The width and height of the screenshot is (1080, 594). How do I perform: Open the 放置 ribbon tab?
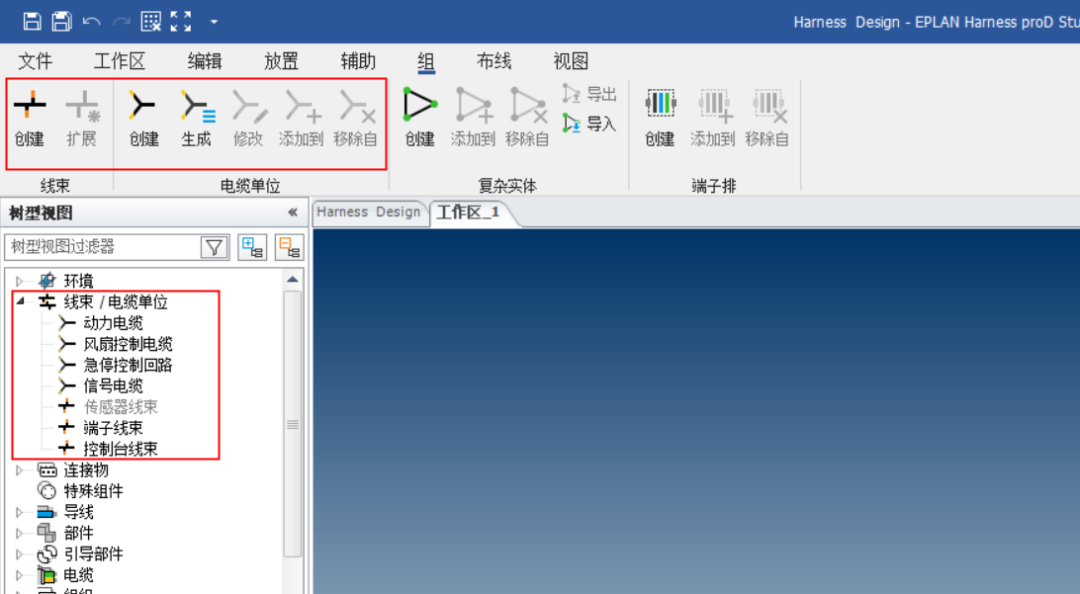tap(282, 61)
